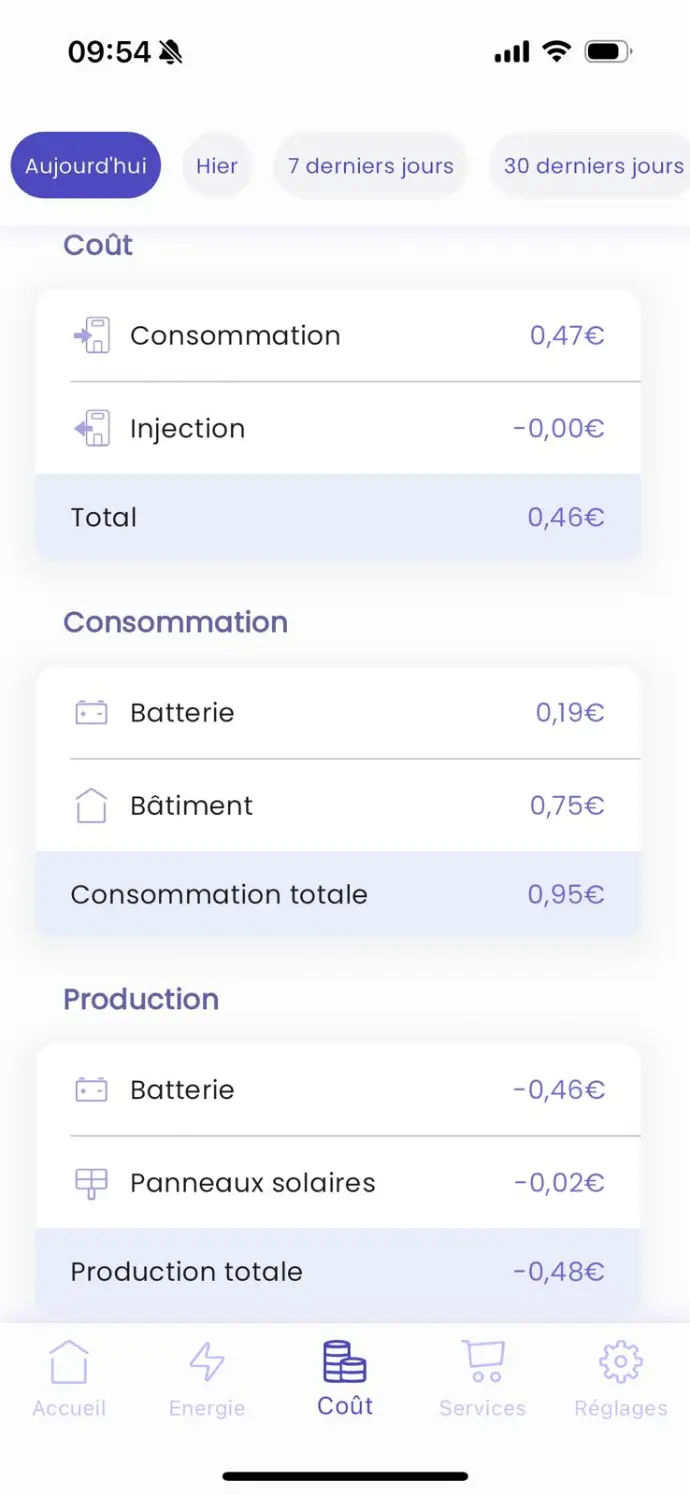Select the Coût tab in bottom bar
This screenshot has height=1495, width=690.
coord(345,1378)
